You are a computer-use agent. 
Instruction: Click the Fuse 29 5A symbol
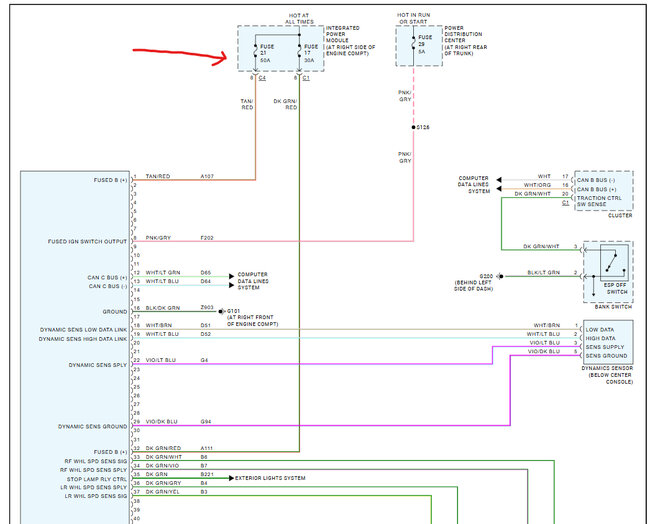[413, 43]
